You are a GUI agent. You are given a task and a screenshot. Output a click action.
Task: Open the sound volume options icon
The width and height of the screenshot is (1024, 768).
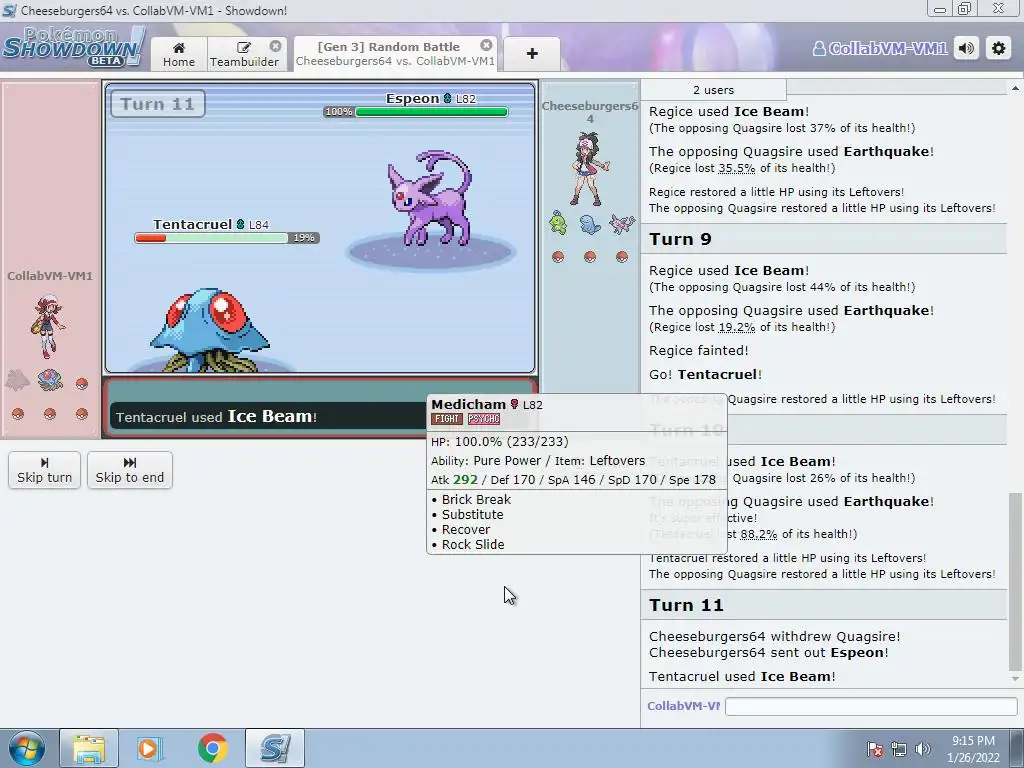pyautogui.click(x=967, y=48)
